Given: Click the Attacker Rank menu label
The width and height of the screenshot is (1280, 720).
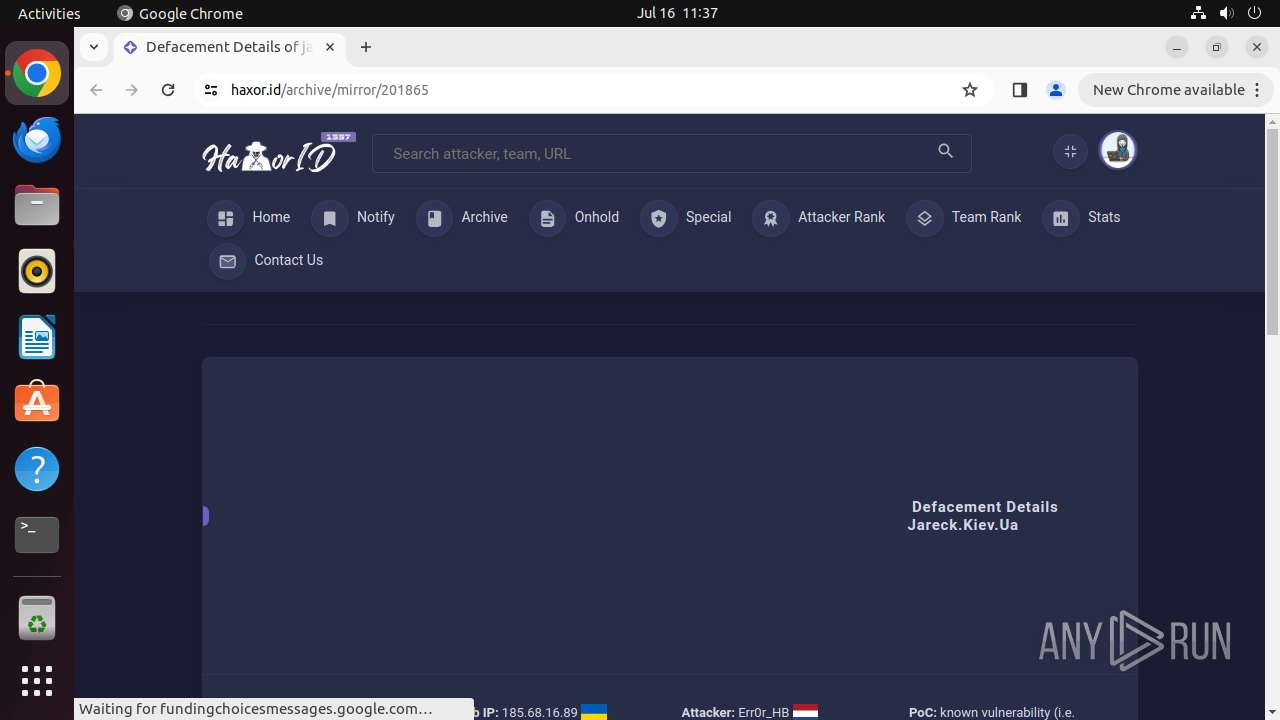Looking at the screenshot, I should point(841,217).
